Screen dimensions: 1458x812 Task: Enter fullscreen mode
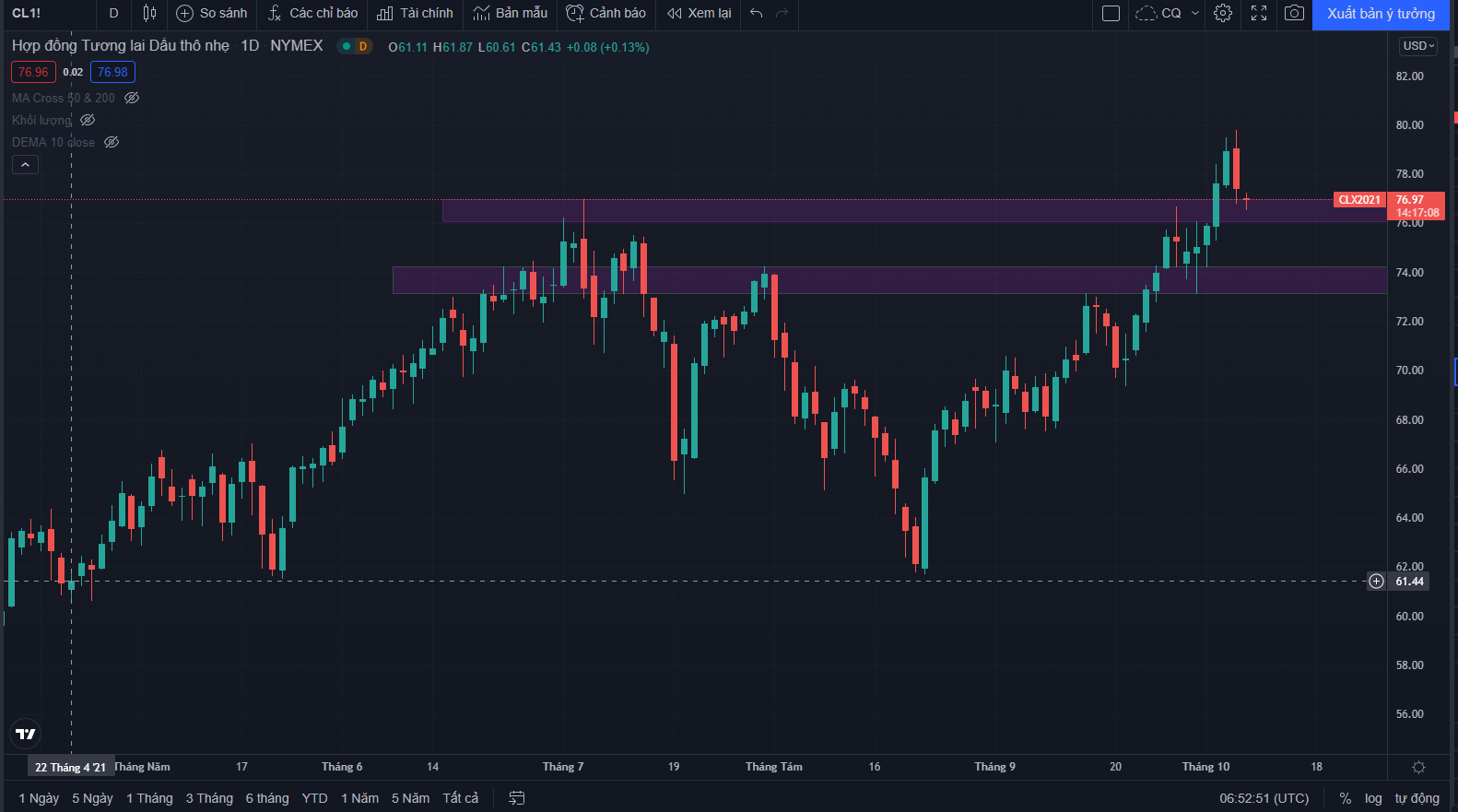(1259, 13)
